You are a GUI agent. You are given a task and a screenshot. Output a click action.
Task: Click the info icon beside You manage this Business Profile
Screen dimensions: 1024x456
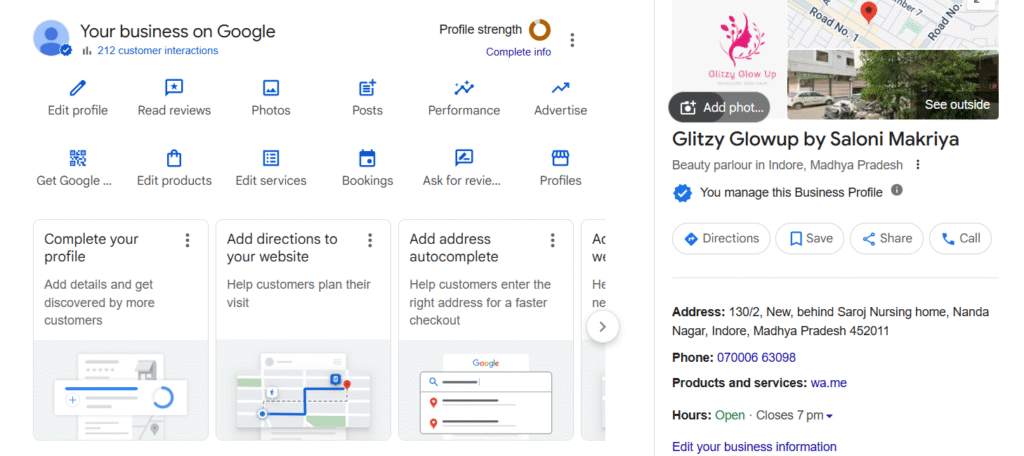pyautogui.click(x=897, y=190)
